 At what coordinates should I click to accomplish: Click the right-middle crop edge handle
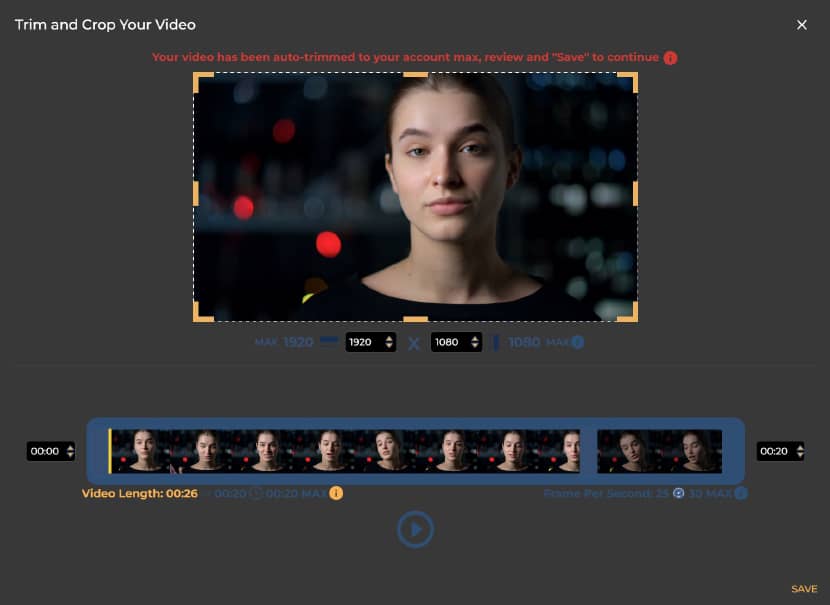click(x=635, y=194)
